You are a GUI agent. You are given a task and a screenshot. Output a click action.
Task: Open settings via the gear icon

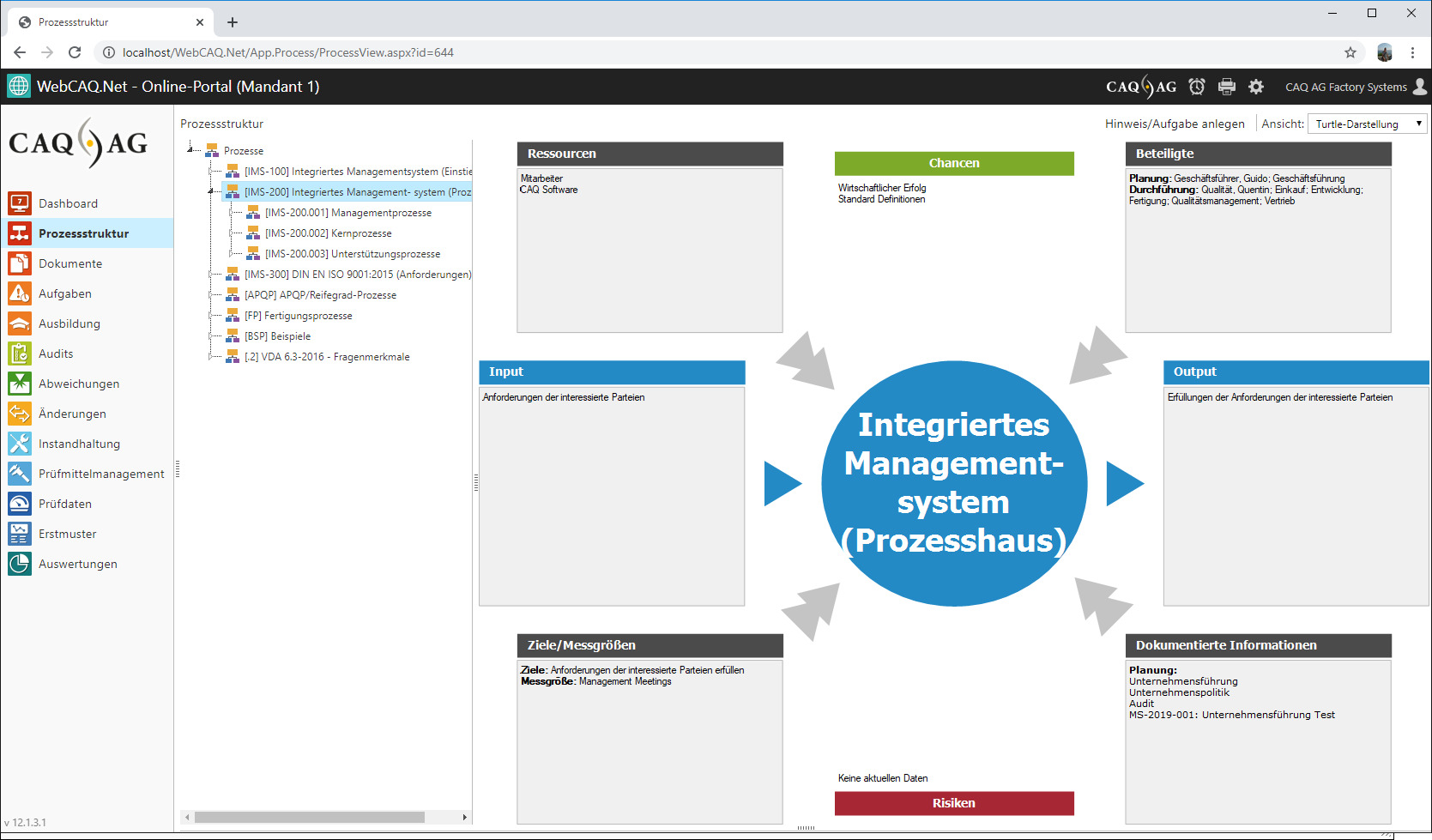click(x=1256, y=87)
